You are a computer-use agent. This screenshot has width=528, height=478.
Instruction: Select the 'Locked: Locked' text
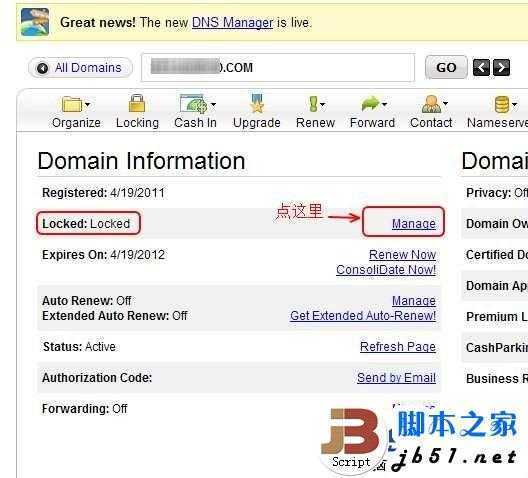[86, 224]
